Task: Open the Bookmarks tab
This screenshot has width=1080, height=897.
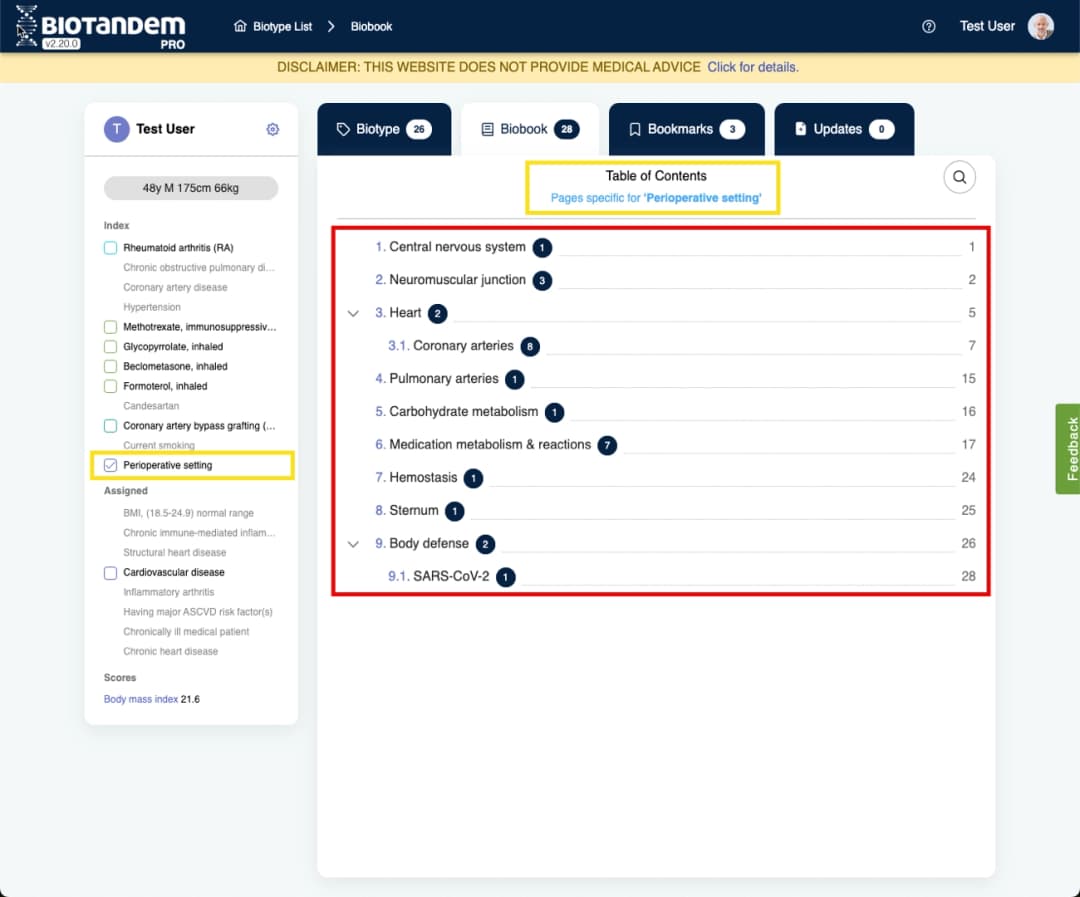Action: [686, 129]
